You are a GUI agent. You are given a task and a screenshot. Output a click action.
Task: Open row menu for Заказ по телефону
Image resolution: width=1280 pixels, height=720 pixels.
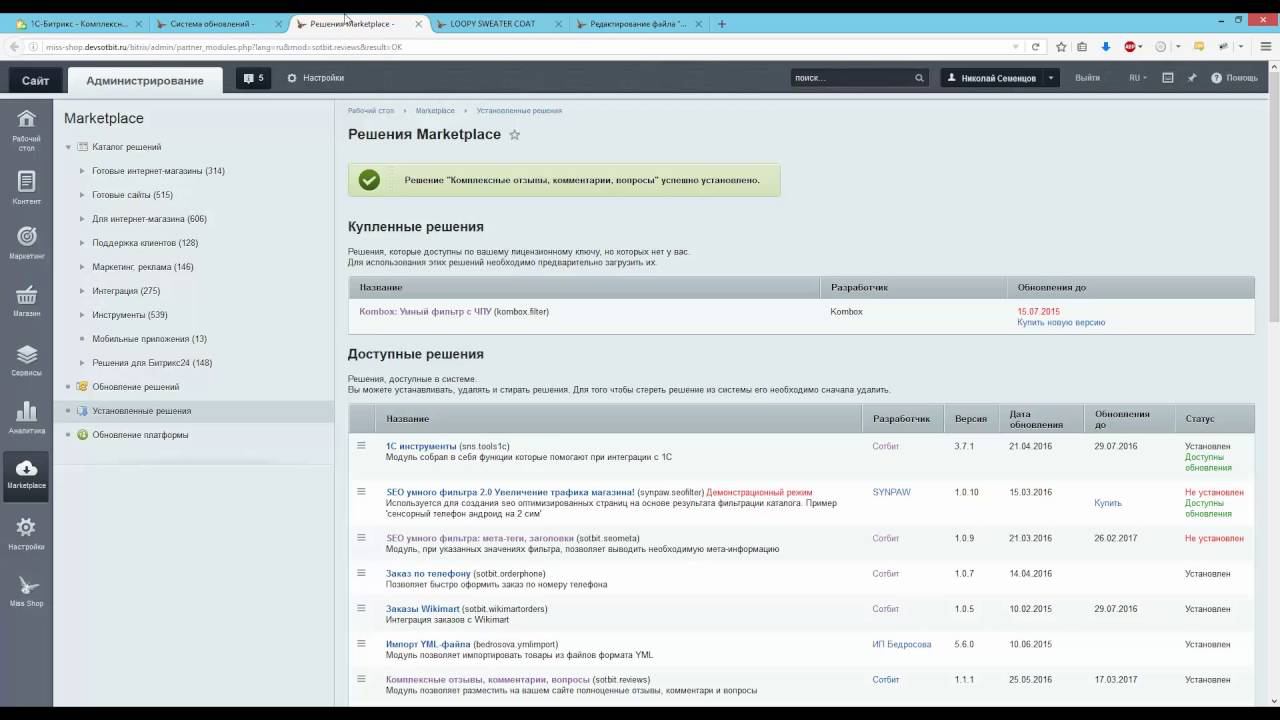pos(361,573)
